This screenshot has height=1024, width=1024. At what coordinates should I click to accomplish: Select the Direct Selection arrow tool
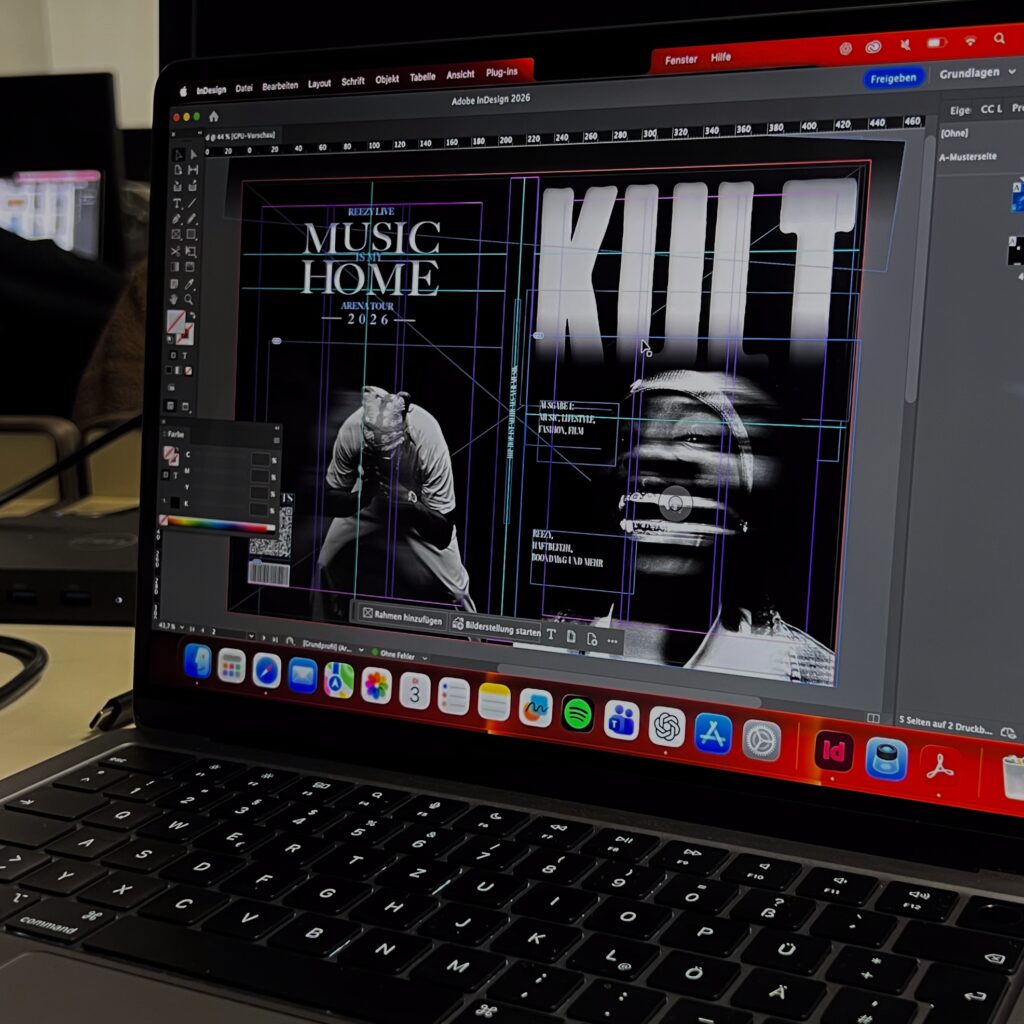[x=193, y=155]
